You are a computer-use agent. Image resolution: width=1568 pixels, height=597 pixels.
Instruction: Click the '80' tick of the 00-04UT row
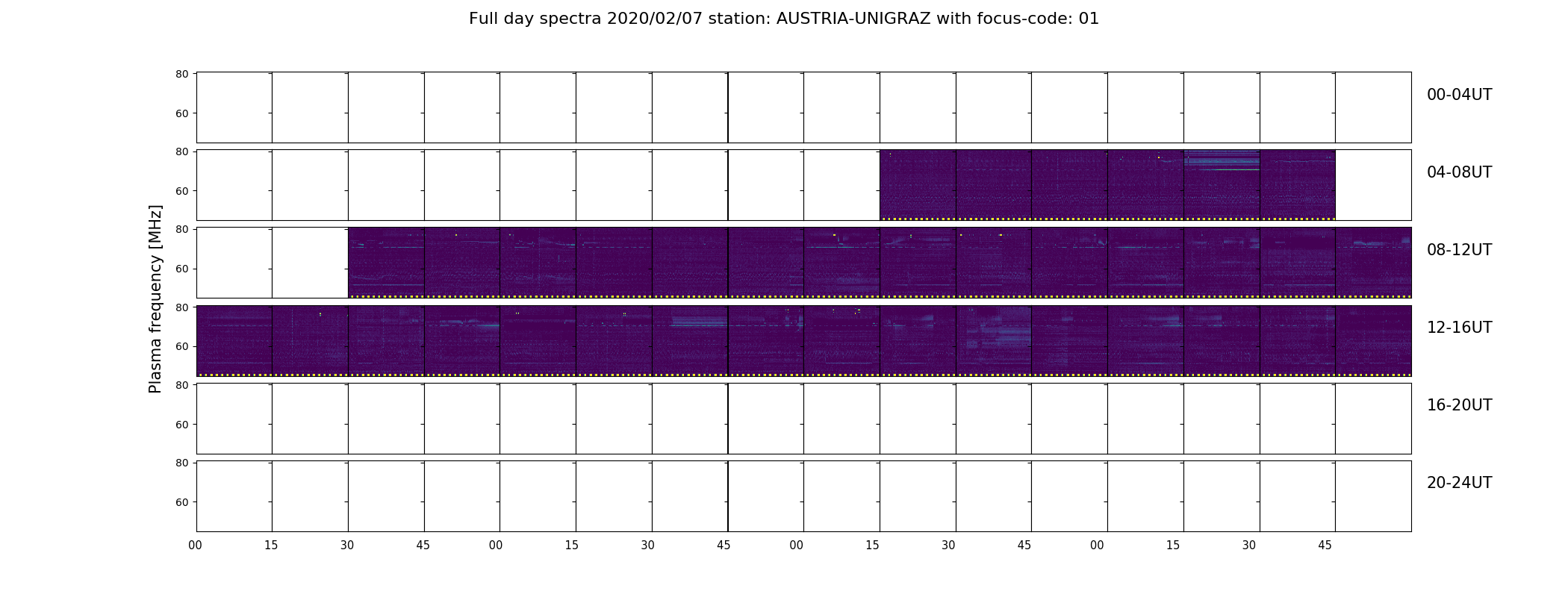tap(181, 74)
